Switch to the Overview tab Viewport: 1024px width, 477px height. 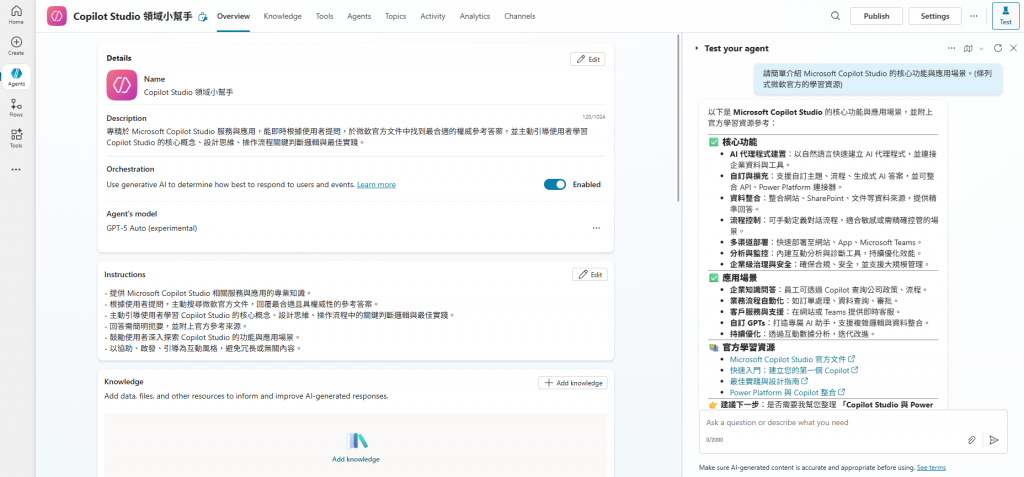233,16
